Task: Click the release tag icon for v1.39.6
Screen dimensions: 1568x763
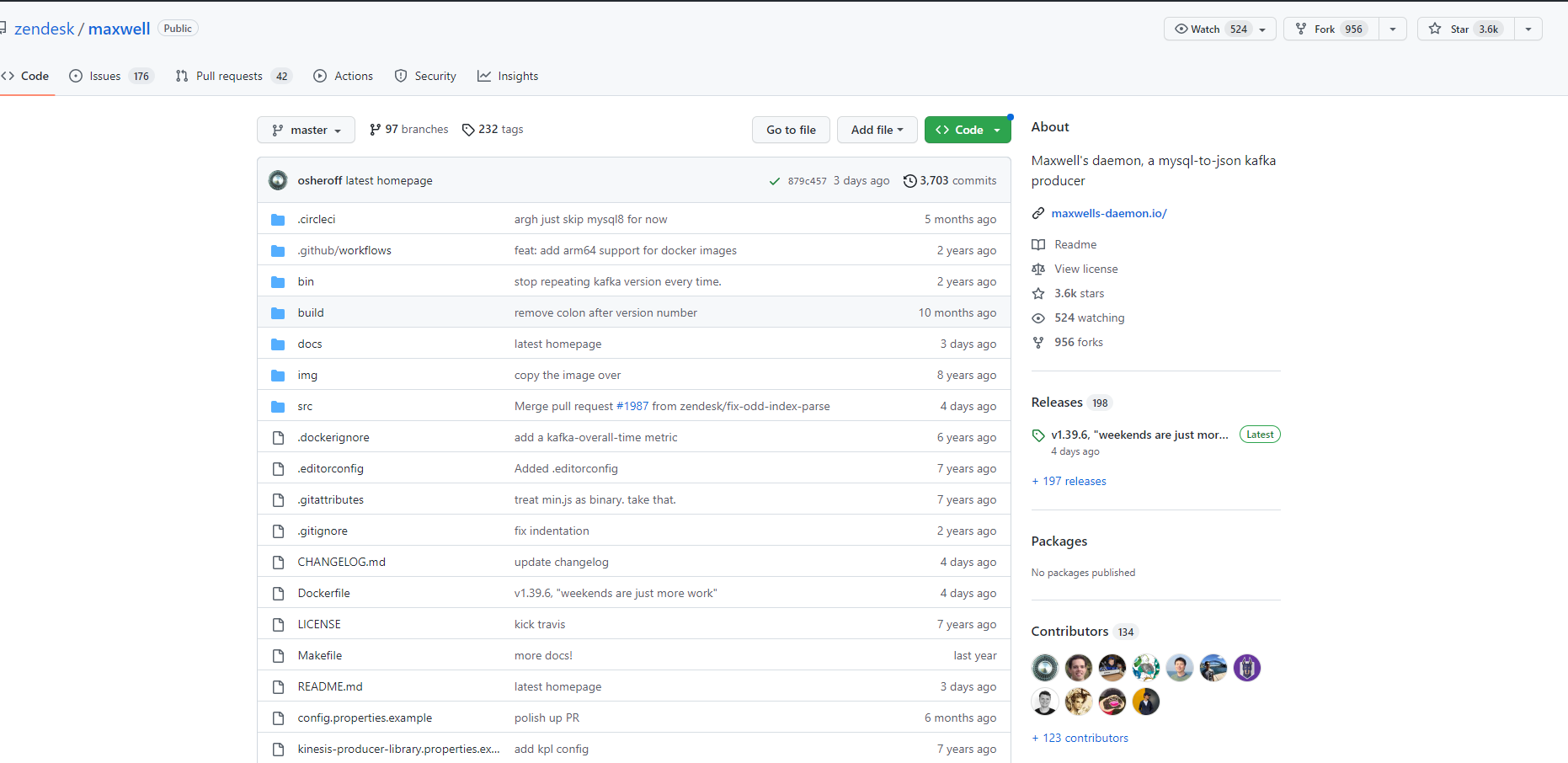Action: point(1038,435)
